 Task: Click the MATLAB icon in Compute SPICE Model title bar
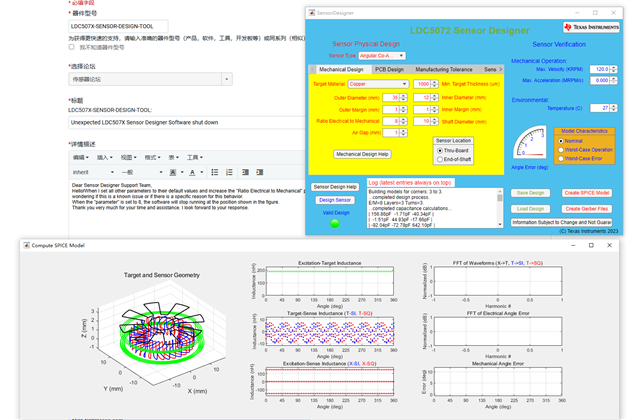click(x=27, y=245)
